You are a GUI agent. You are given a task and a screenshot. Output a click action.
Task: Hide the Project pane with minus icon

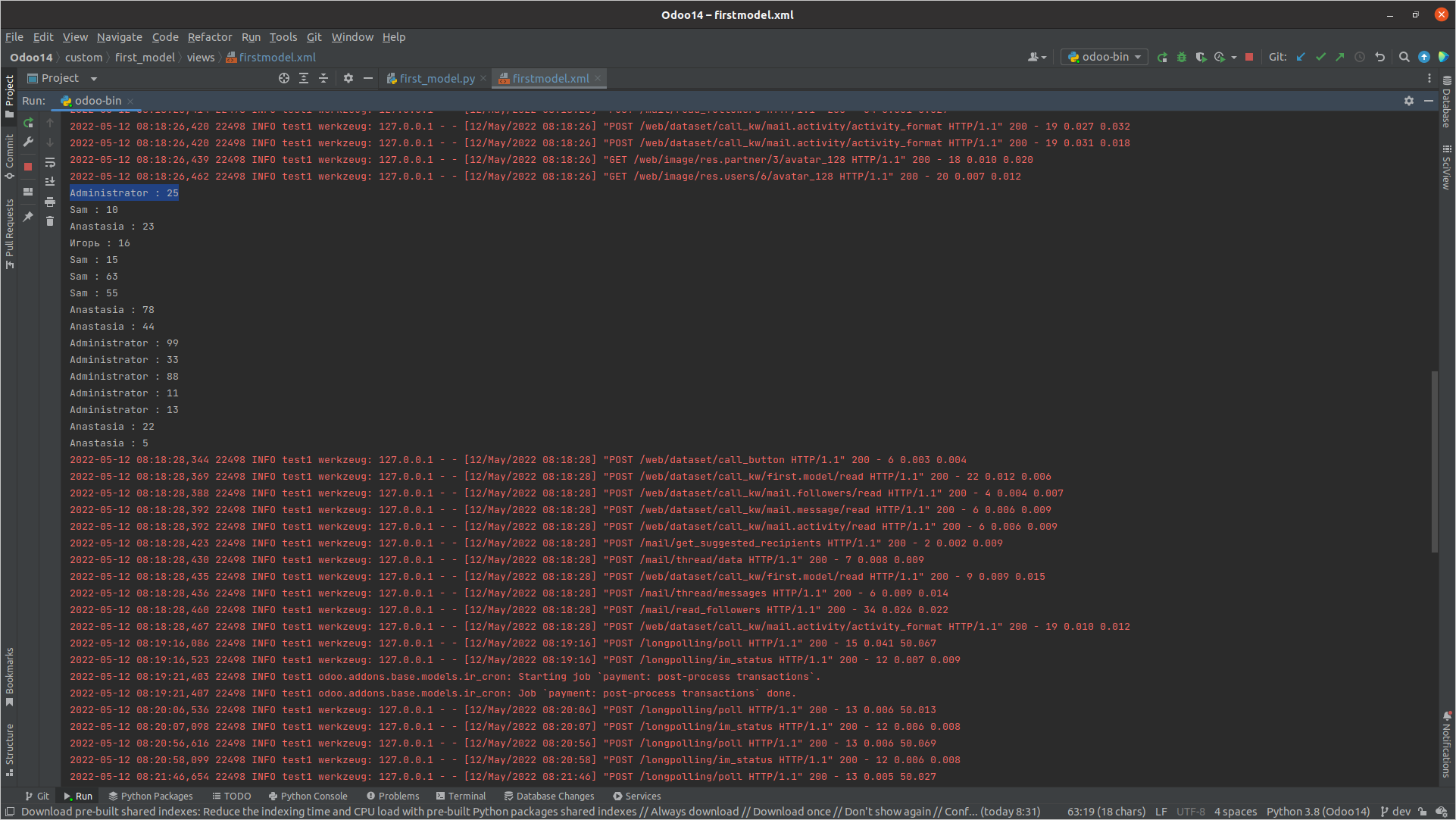368,79
